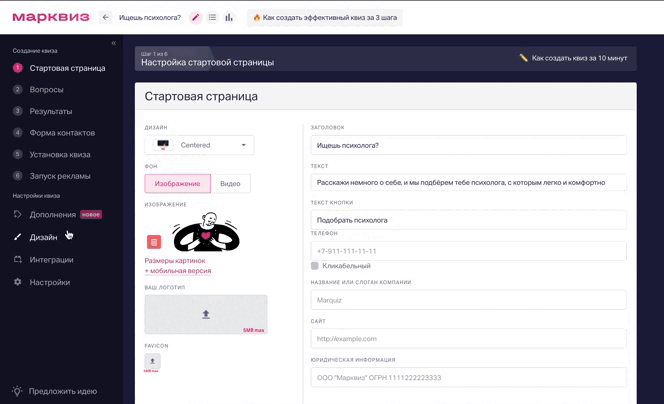Click the Дополнения puzzle icon
Screen dimensions: 664x404
point(17,214)
